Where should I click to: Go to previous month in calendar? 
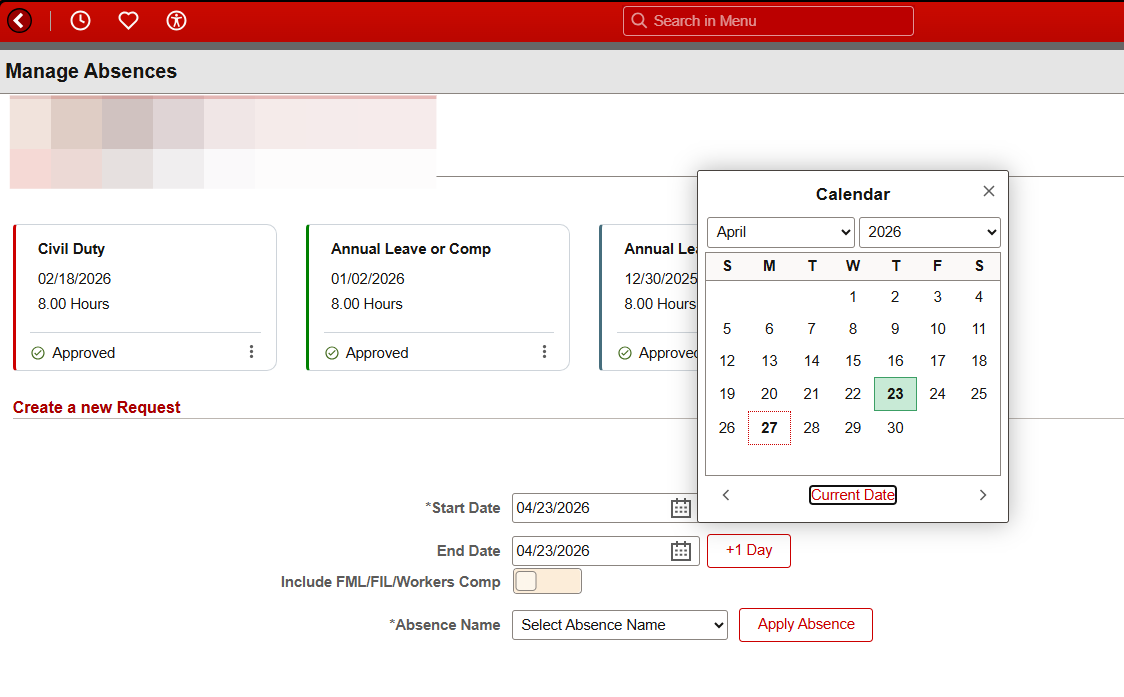[x=725, y=495]
